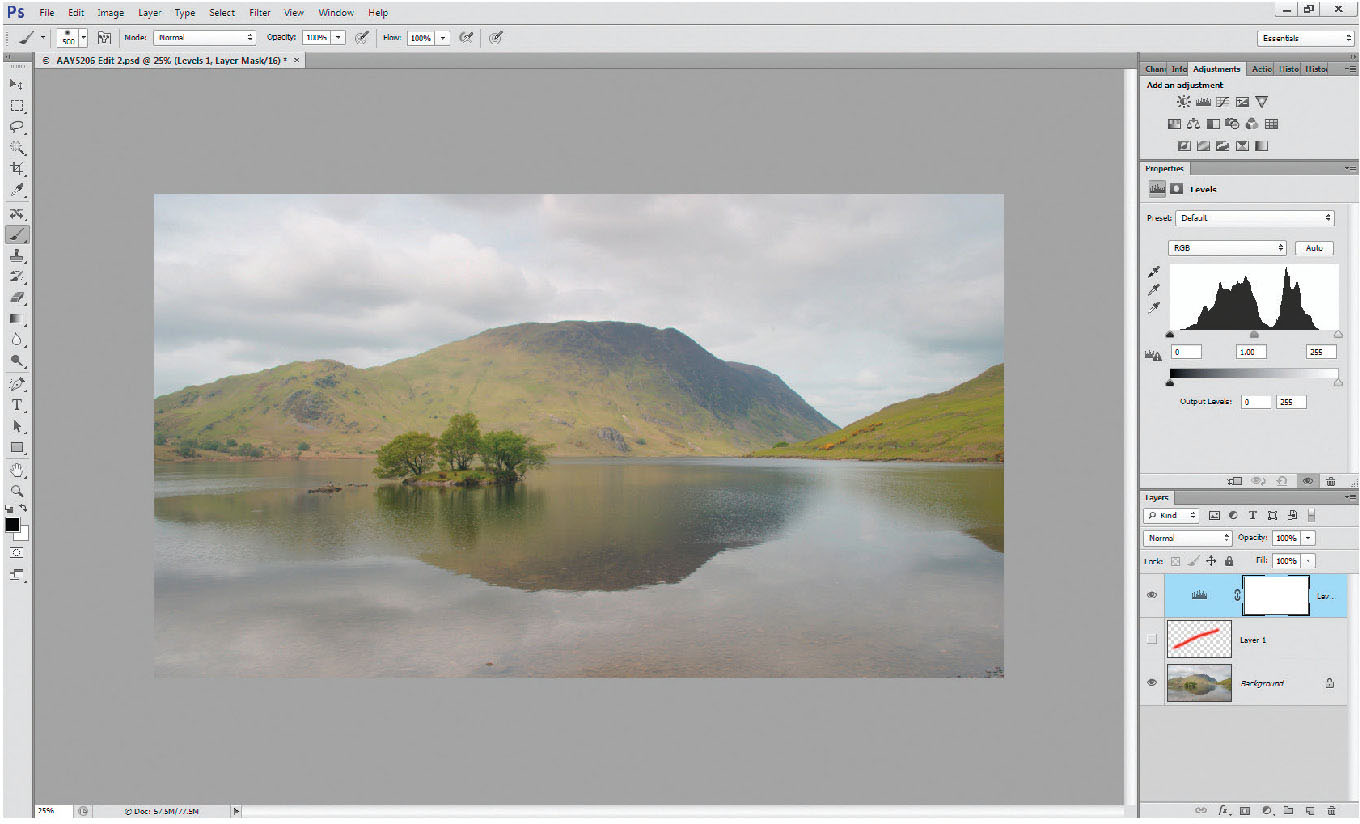Open the Brush Preset picker arrow

coord(83,37)
